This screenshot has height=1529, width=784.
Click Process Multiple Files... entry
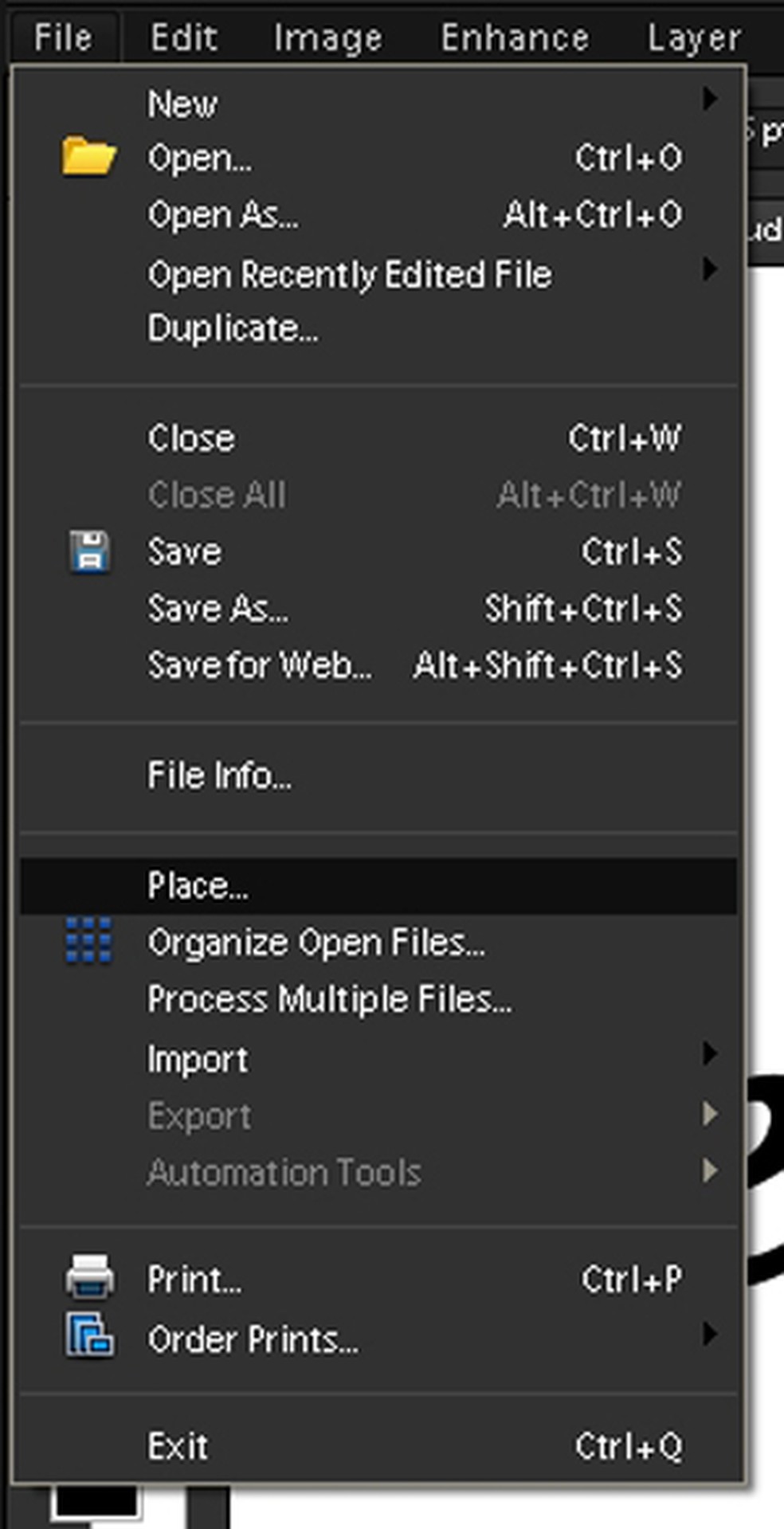click(329, 999)
